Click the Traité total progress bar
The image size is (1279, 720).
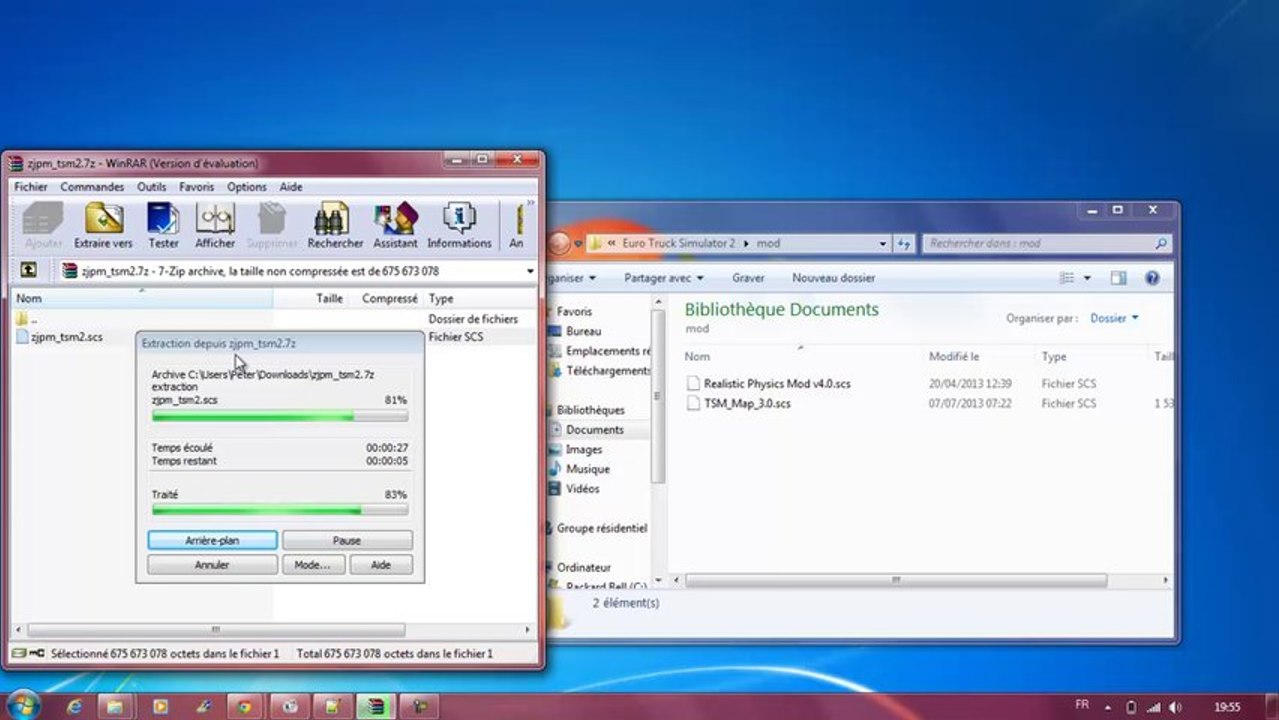(x=279, y=510)
